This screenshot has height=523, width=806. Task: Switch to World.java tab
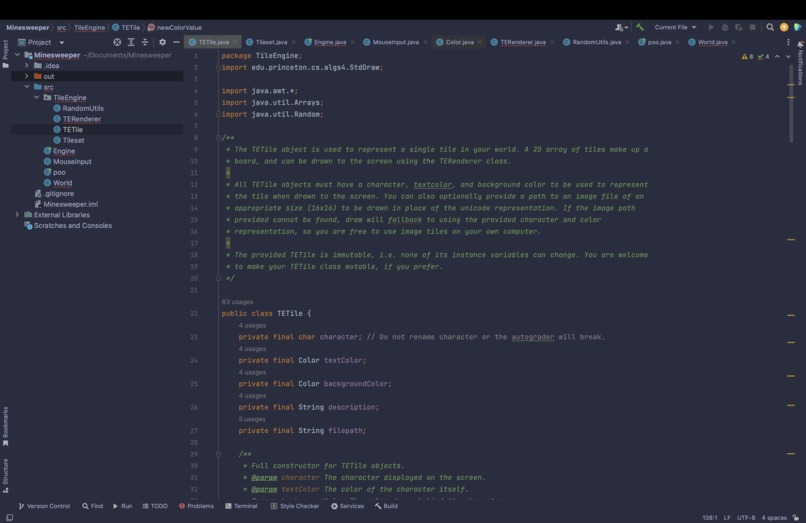pos(712,42)
